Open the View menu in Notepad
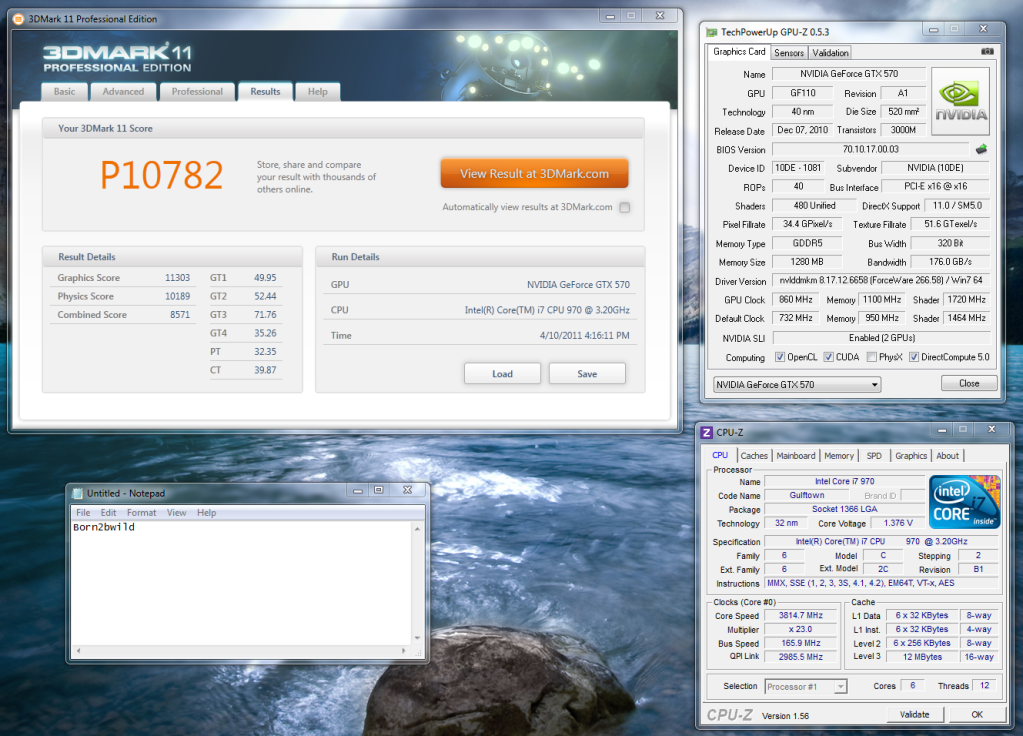 coord(176,513)
